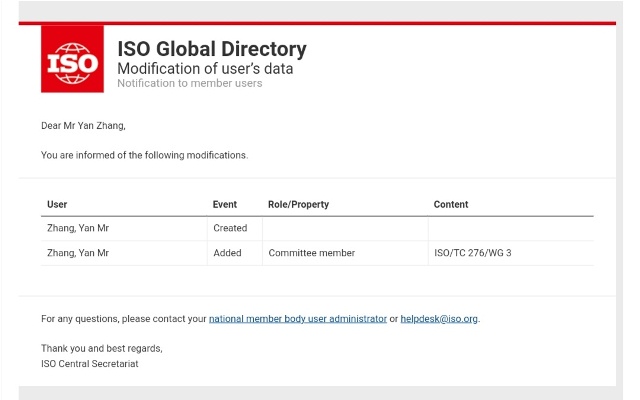Click the 'Thank you and best regards' line
Screen dimensions: 640x400
101,348
